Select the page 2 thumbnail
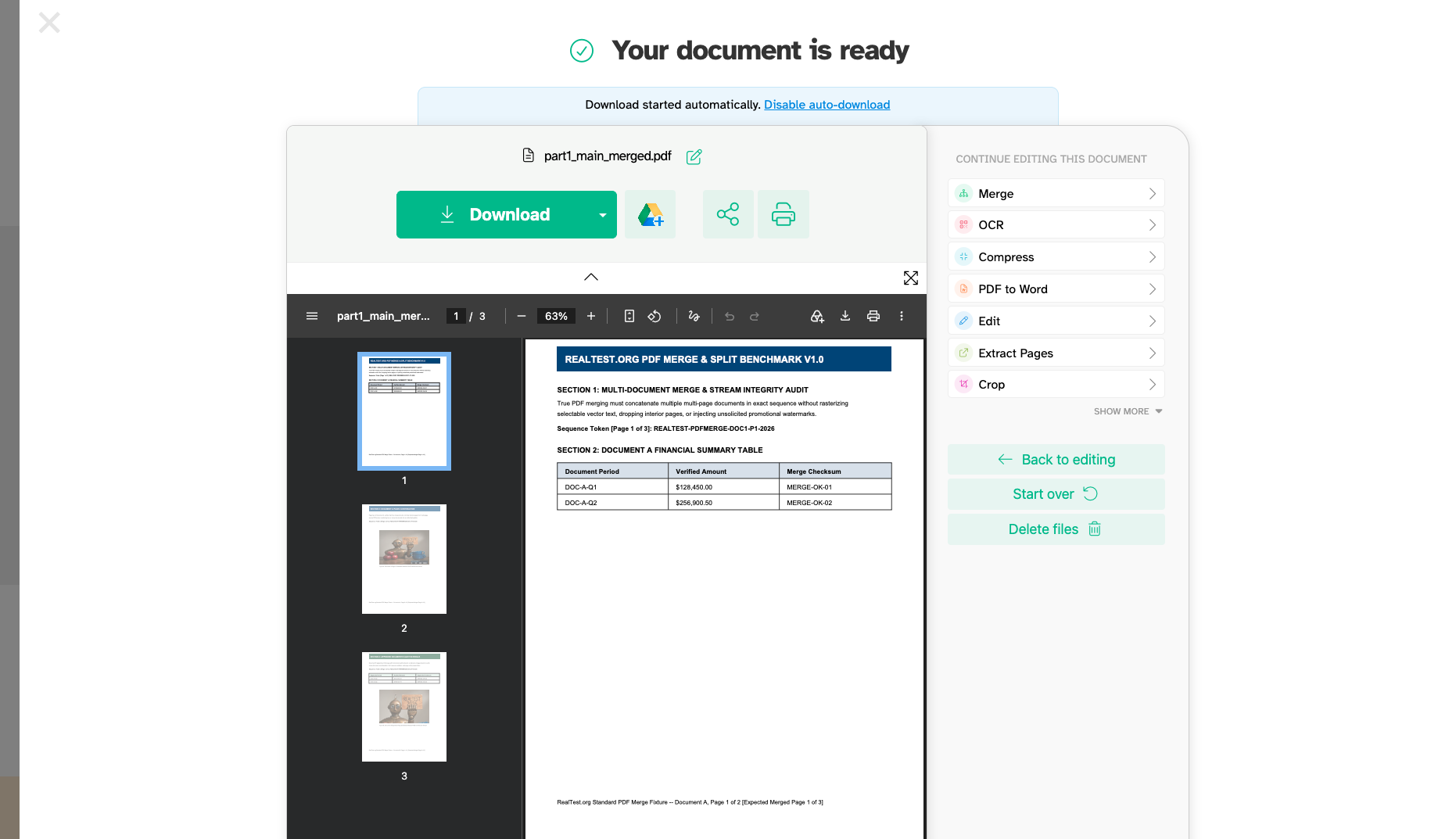Viewport: 1456px width, 839px height. 404,559
